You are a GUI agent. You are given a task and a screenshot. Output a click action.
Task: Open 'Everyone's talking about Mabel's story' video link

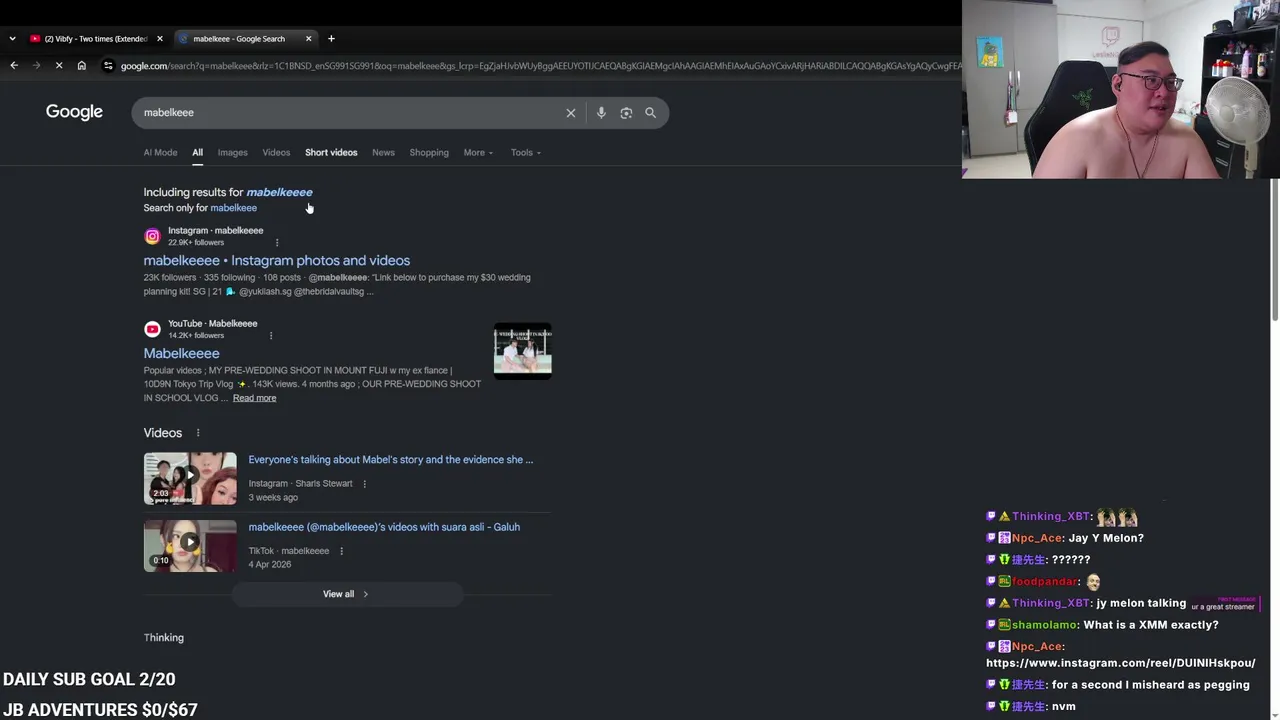click(x=391, y=460)
